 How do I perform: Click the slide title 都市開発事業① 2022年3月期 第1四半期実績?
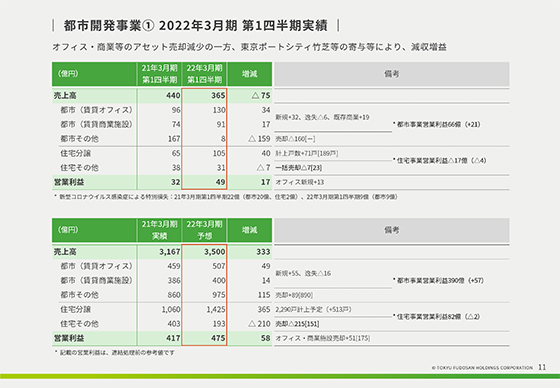pos(195,25)
